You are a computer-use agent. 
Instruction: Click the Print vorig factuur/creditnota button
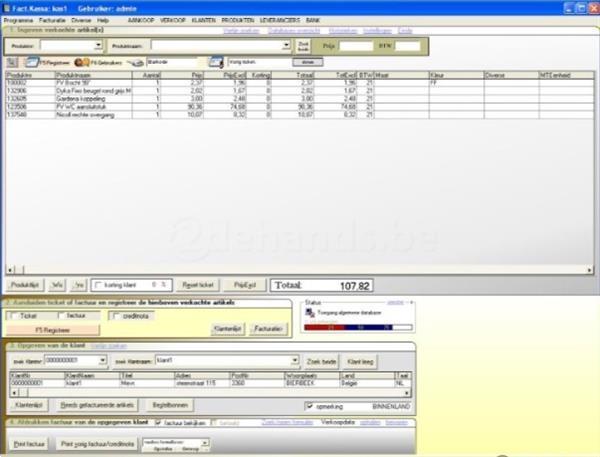(98, 444)
